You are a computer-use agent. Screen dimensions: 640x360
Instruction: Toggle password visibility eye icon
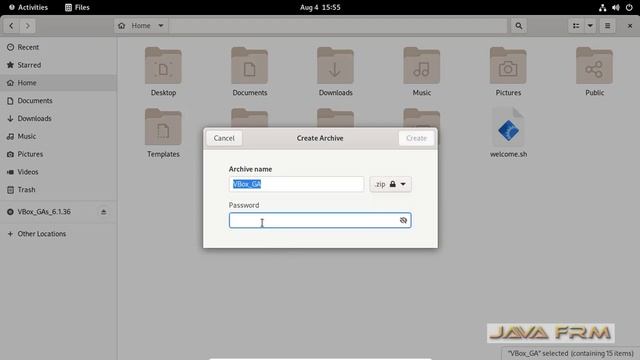pos(403,220)
